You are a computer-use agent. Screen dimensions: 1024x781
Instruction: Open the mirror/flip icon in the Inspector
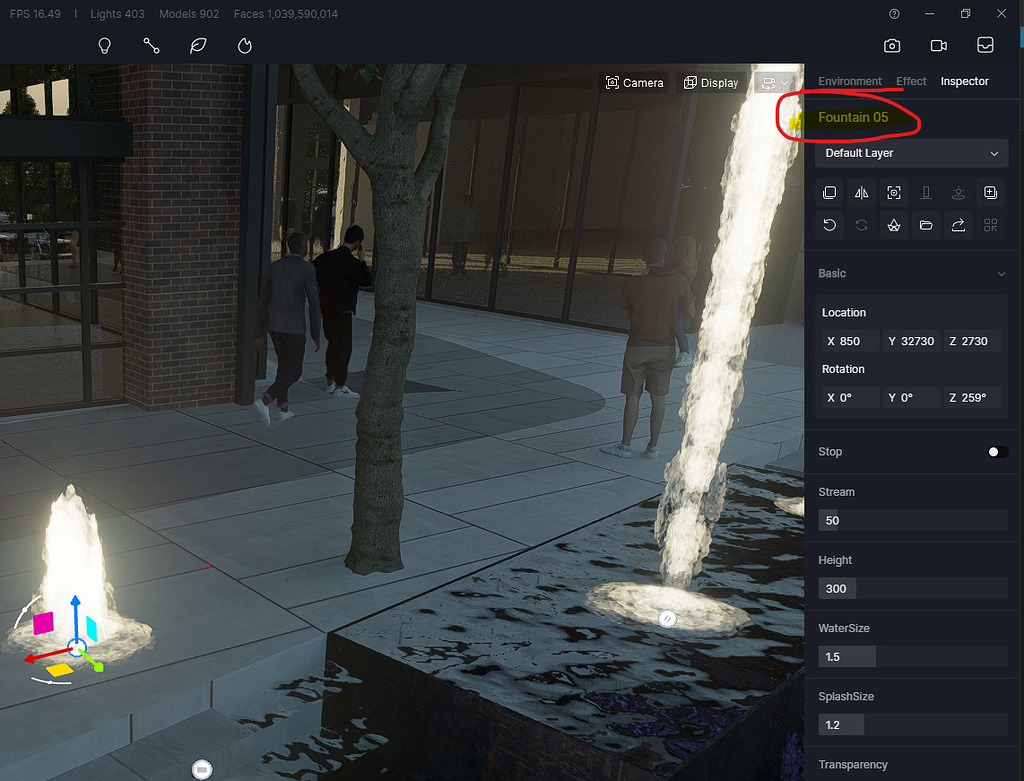(x=861, y=192)
